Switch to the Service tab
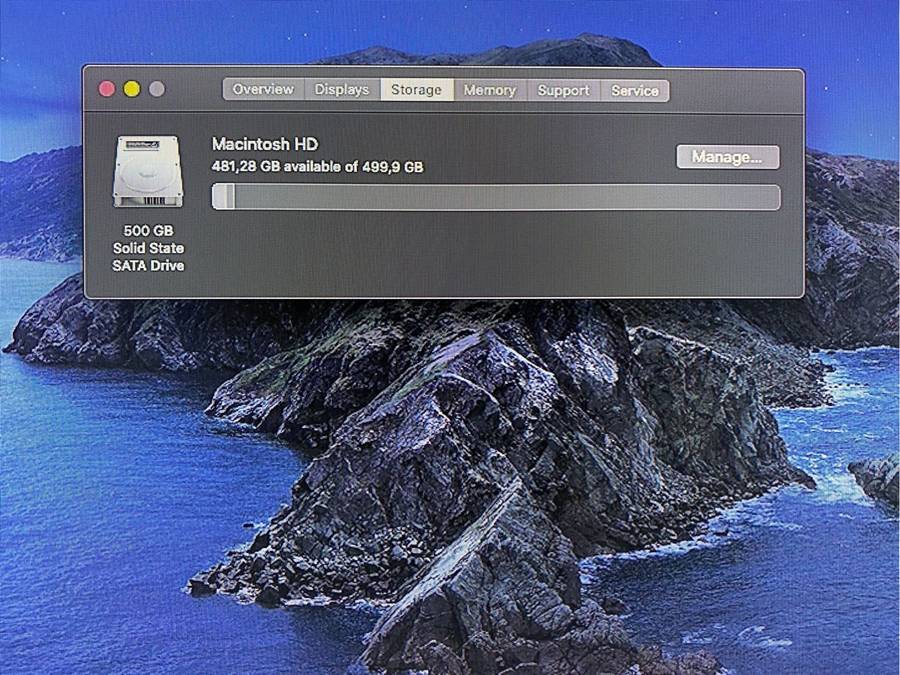900x675 pixels. [x=635, y=90]
